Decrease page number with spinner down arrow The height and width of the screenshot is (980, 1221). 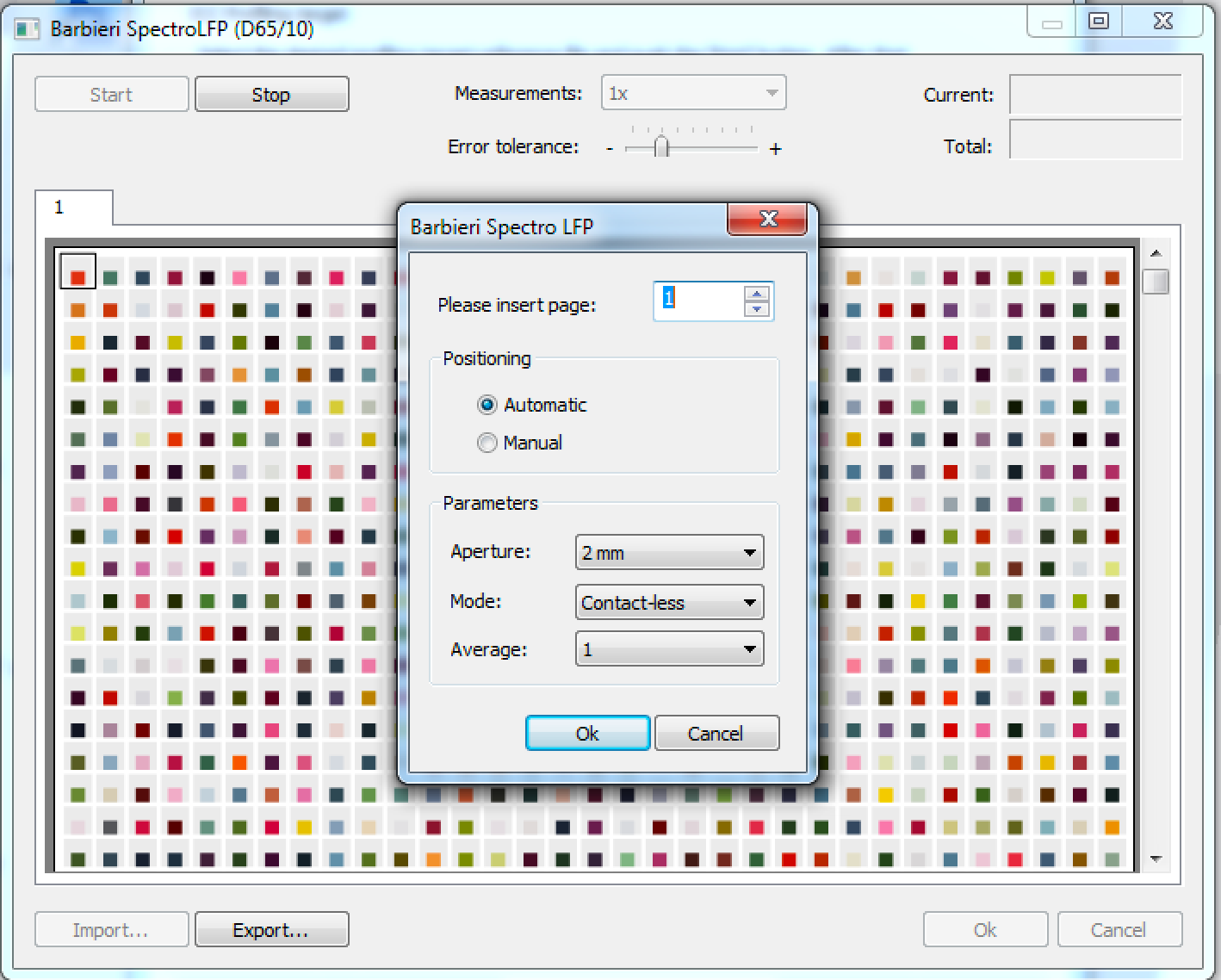(757, 309)
